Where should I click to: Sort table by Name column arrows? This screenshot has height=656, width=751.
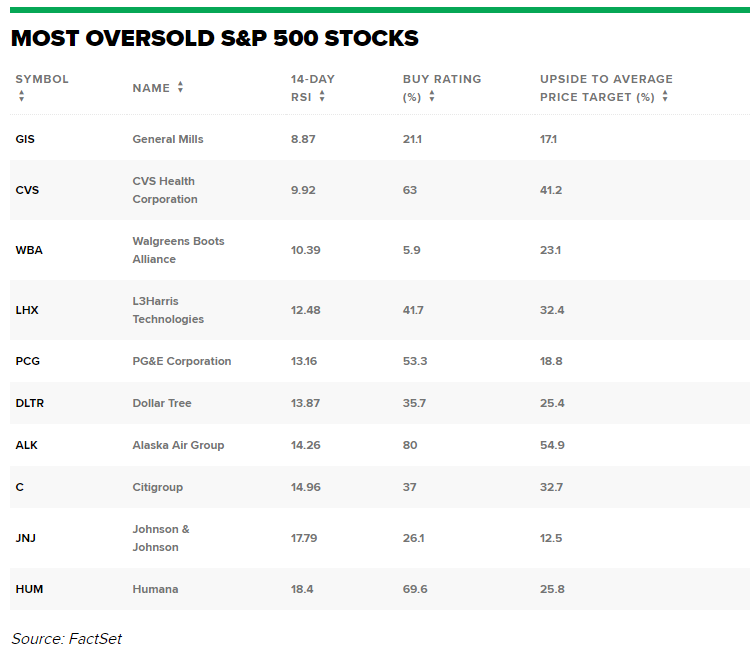click(180, 88)
